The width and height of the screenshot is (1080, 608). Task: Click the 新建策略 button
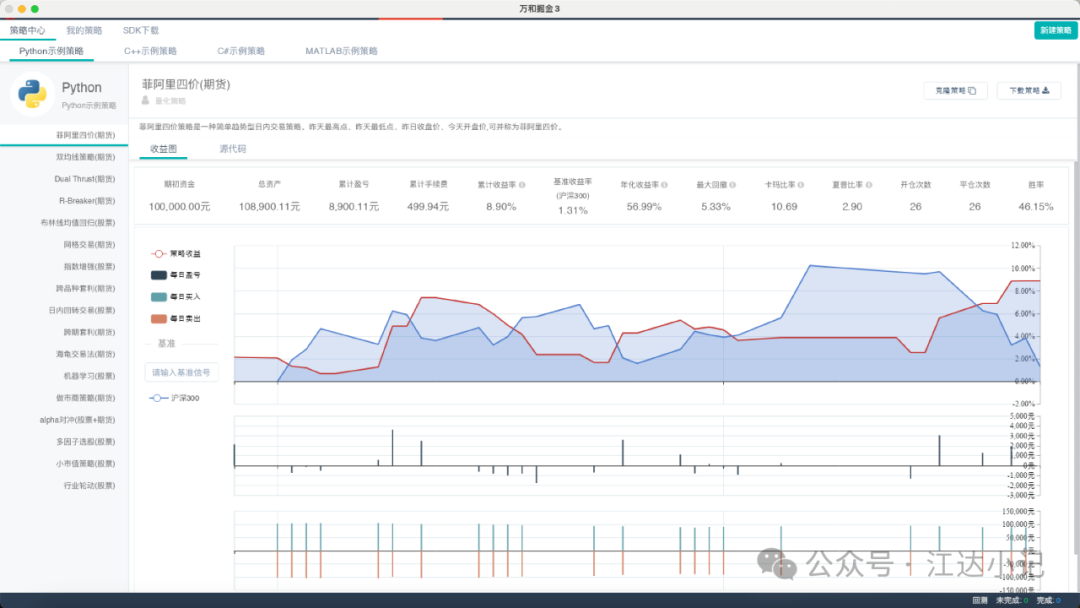(x=1055, y=30)
